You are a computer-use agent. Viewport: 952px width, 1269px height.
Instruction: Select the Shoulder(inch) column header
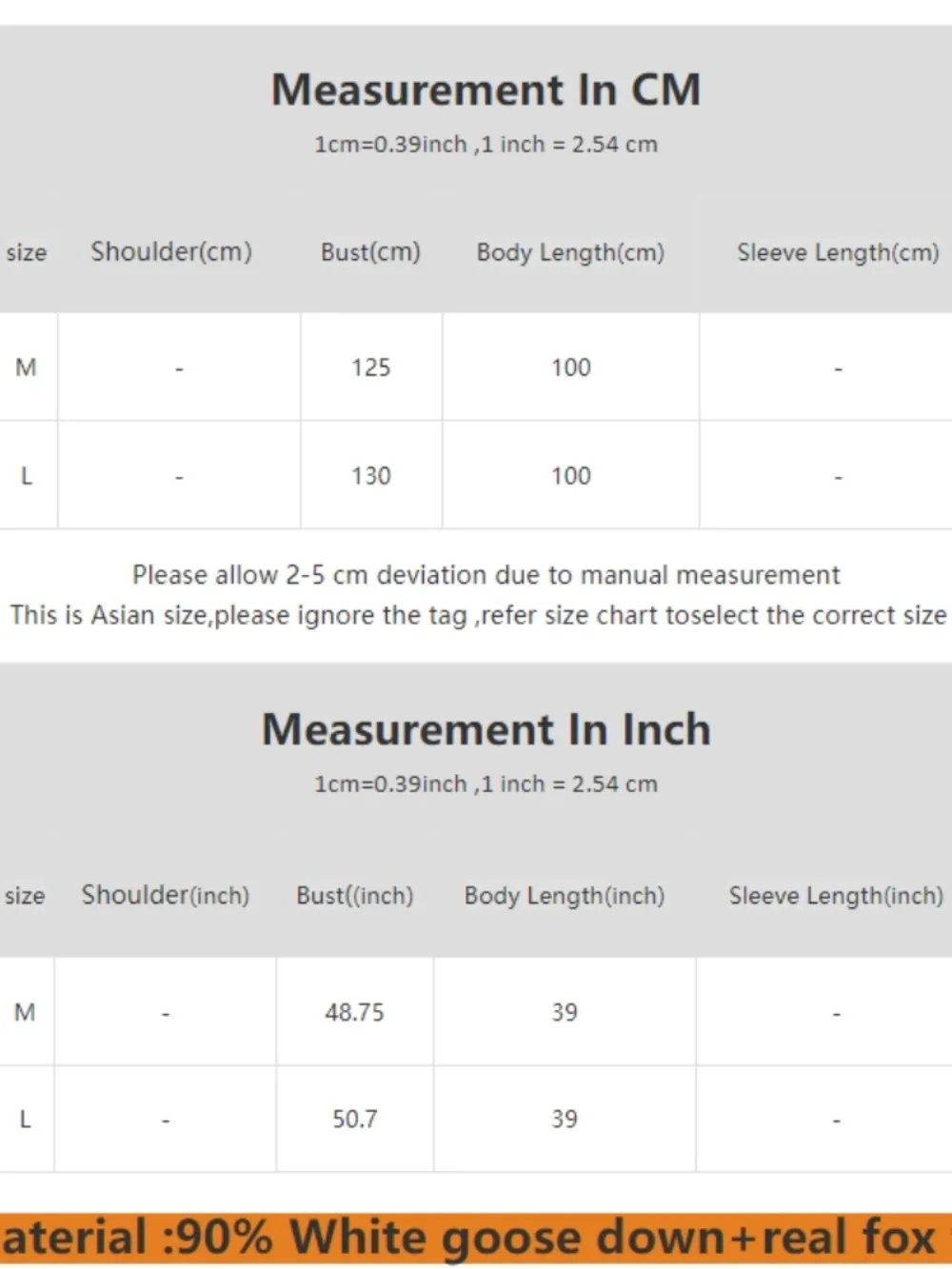(165, 896)
